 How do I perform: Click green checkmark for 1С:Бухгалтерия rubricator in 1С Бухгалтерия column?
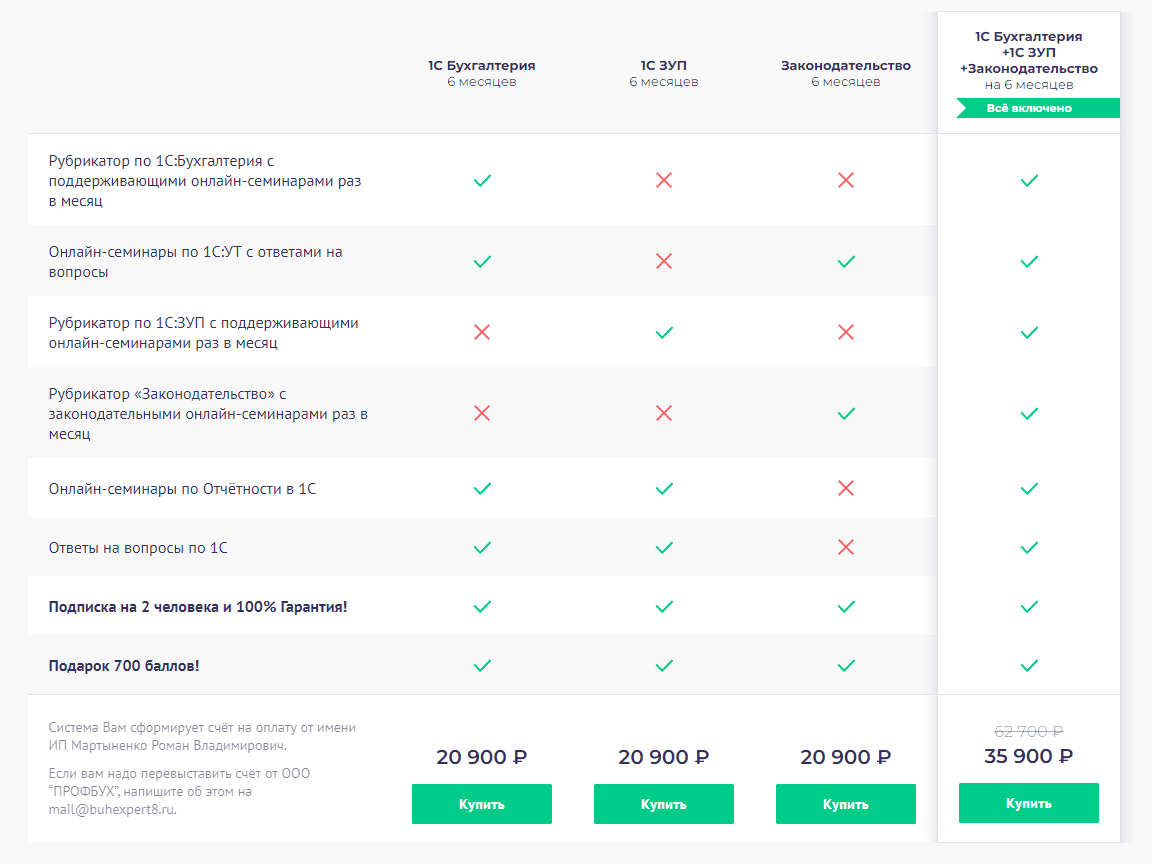coord(482,181)
